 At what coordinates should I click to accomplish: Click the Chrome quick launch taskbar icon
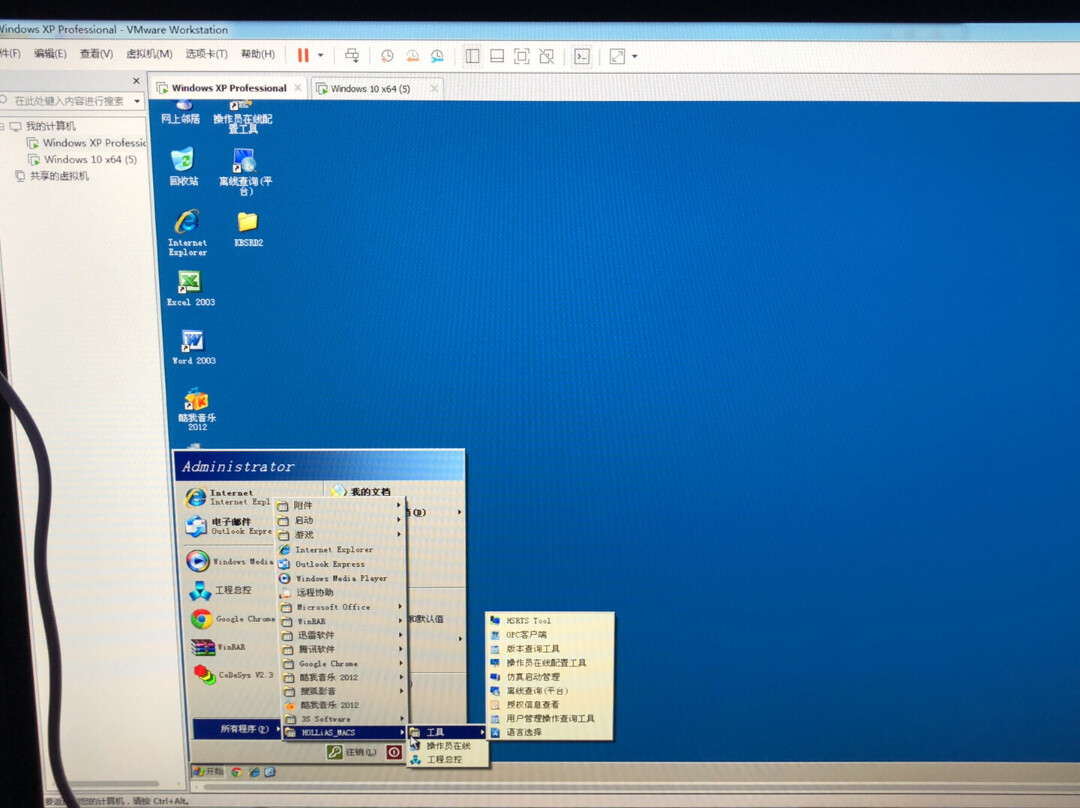point(236,772)
